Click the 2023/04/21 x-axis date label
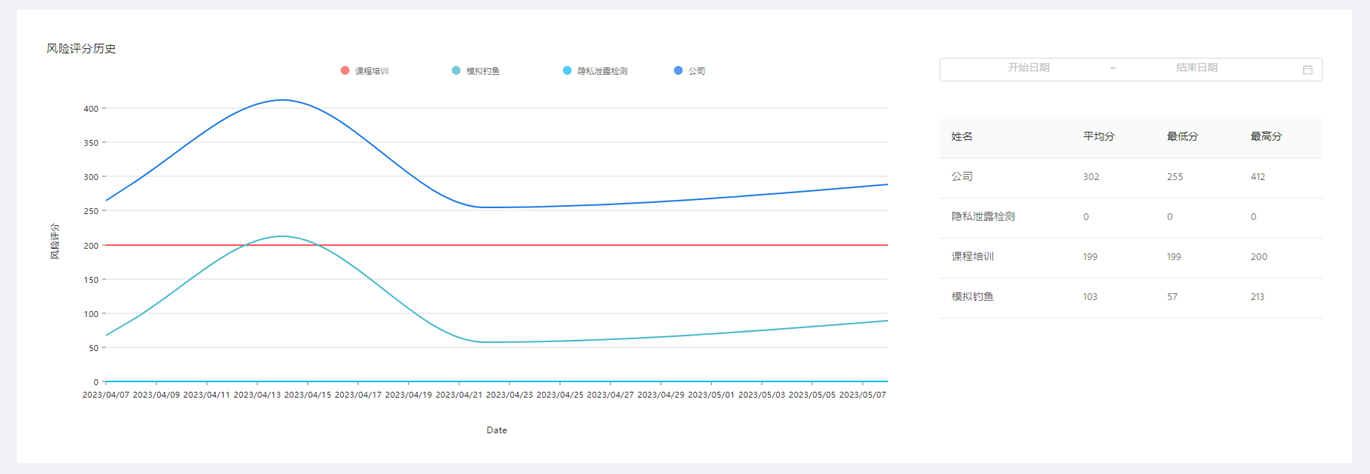This screenshot has height=474, width=1370. (459, 395)
